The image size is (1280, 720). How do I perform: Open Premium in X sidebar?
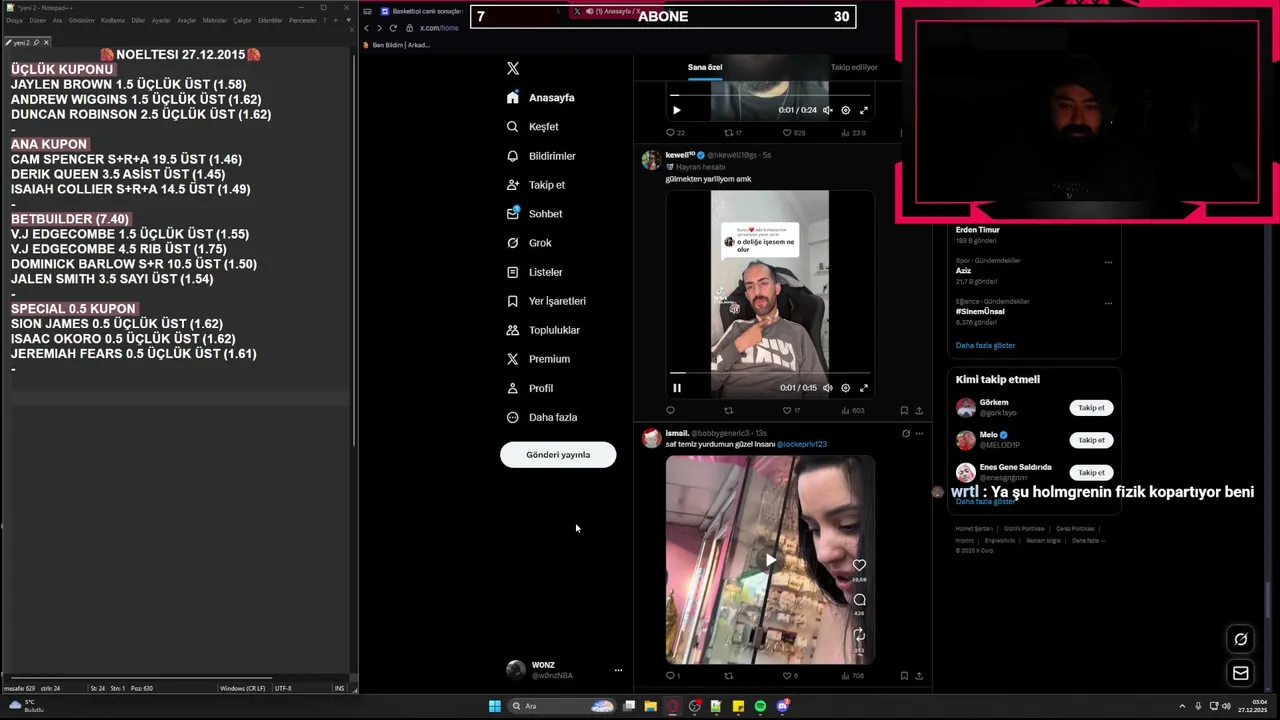[x=538, y=359]
